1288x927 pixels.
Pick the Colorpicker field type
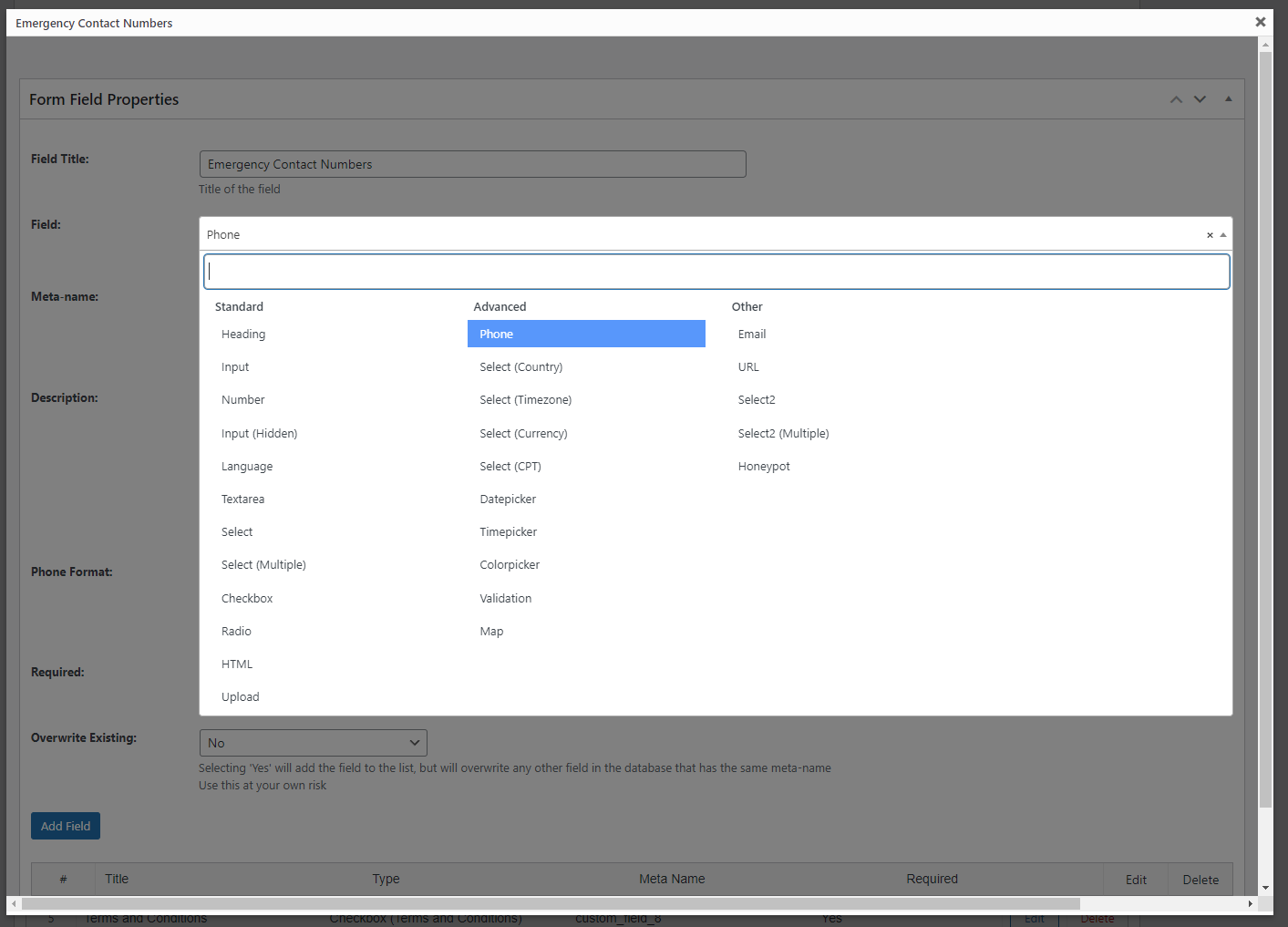tap(510, 565)
